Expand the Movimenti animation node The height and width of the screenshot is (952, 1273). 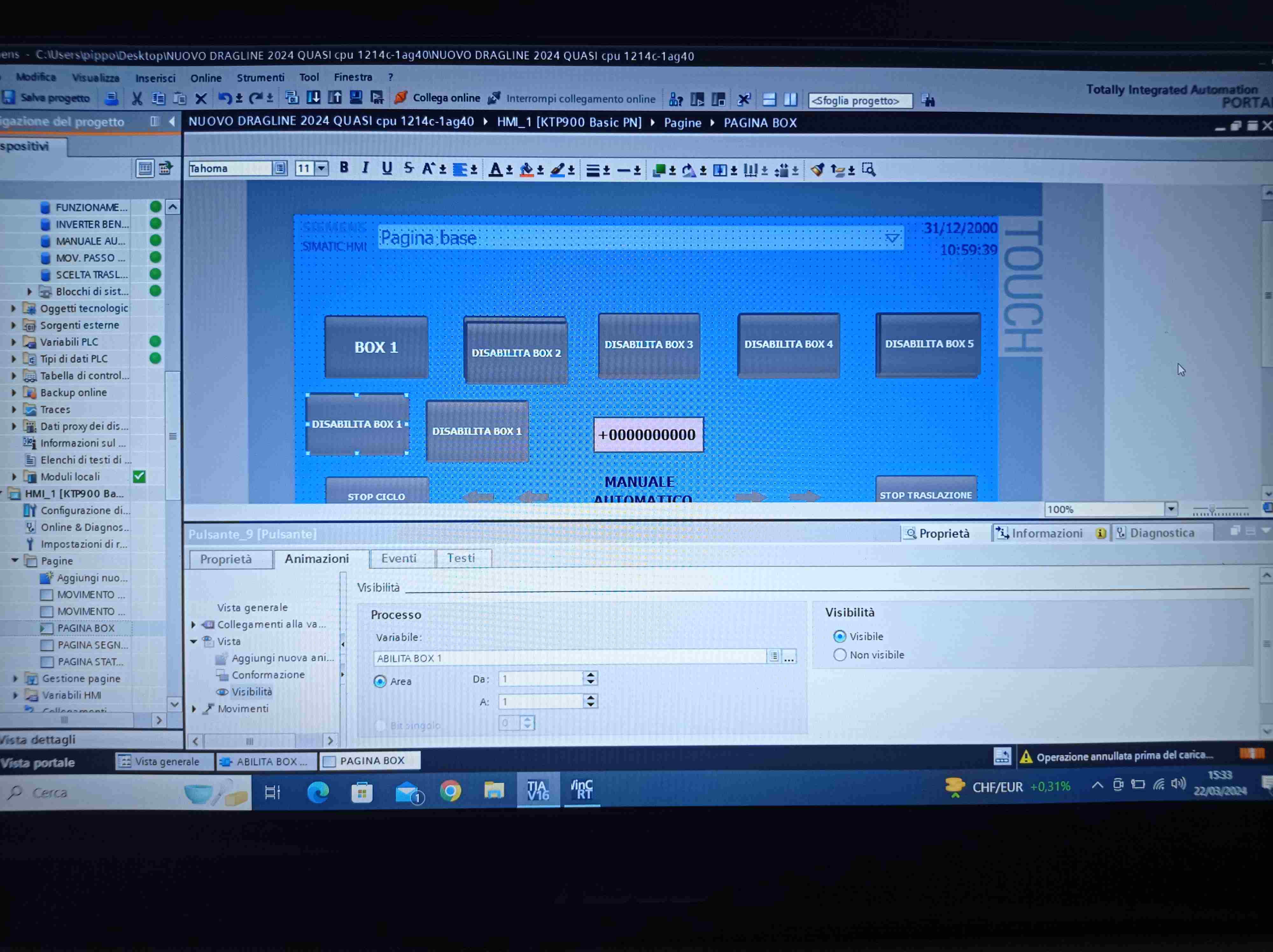click(193, 709)
